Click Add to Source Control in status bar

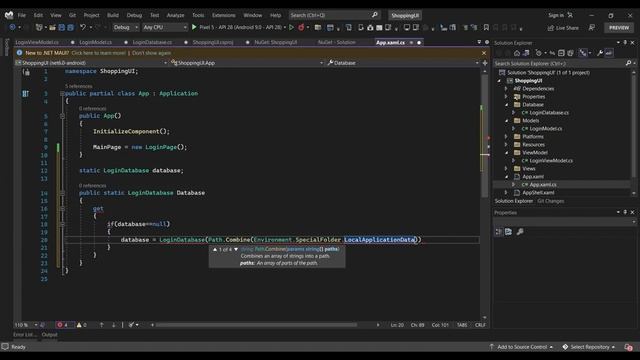coord(522,347)
